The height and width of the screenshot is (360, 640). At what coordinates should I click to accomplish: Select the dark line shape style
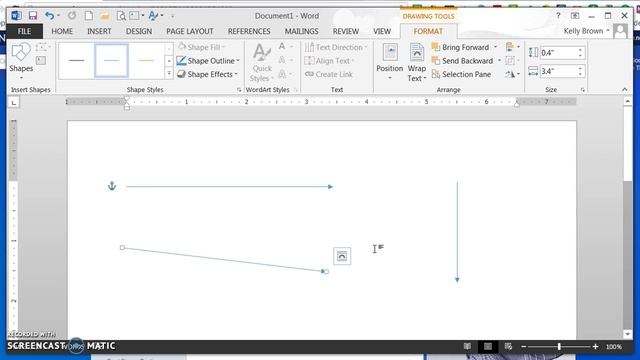[x=76, y=60]
